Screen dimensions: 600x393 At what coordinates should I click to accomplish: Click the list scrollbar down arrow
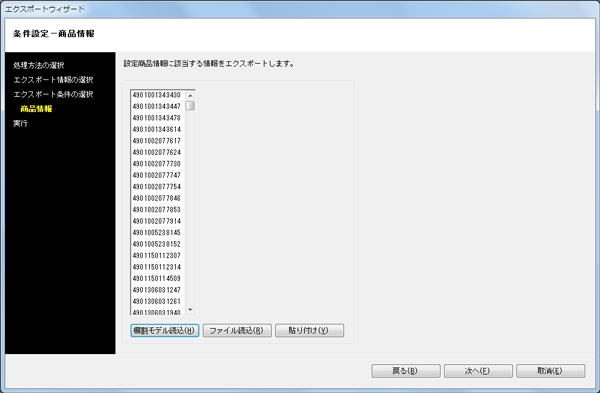[x=190, y=310]
